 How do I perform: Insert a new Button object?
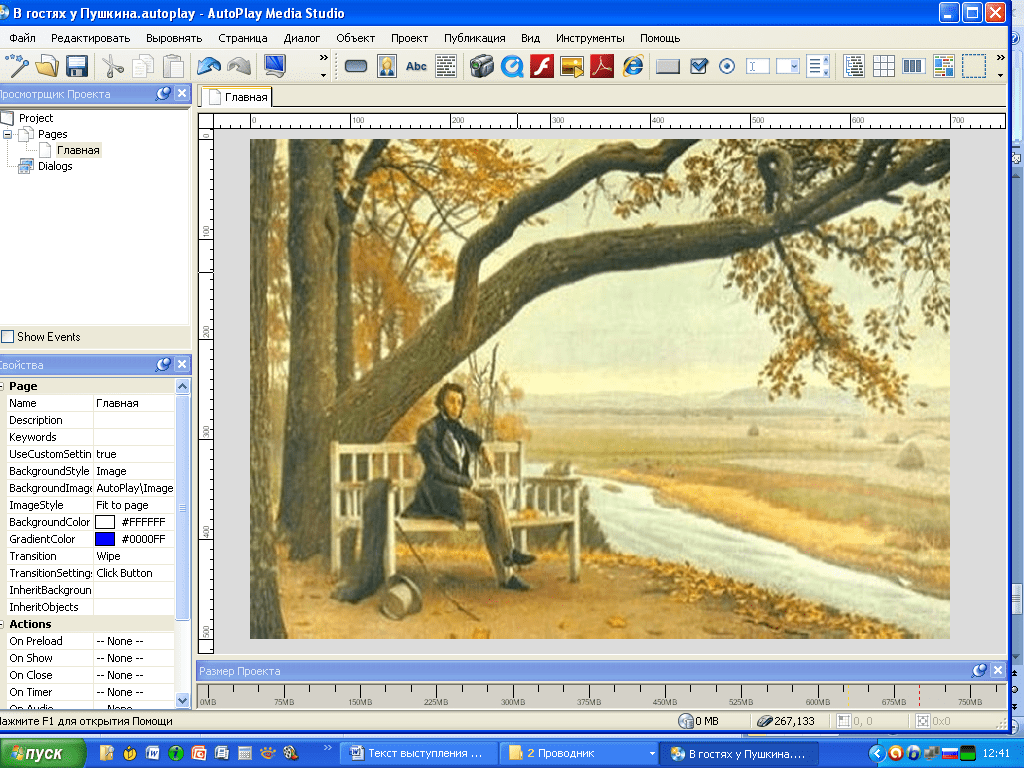(356, 66)
